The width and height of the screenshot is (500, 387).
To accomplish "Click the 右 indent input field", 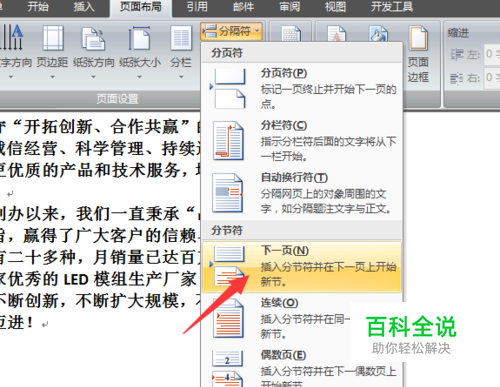I will coord(492,77).
